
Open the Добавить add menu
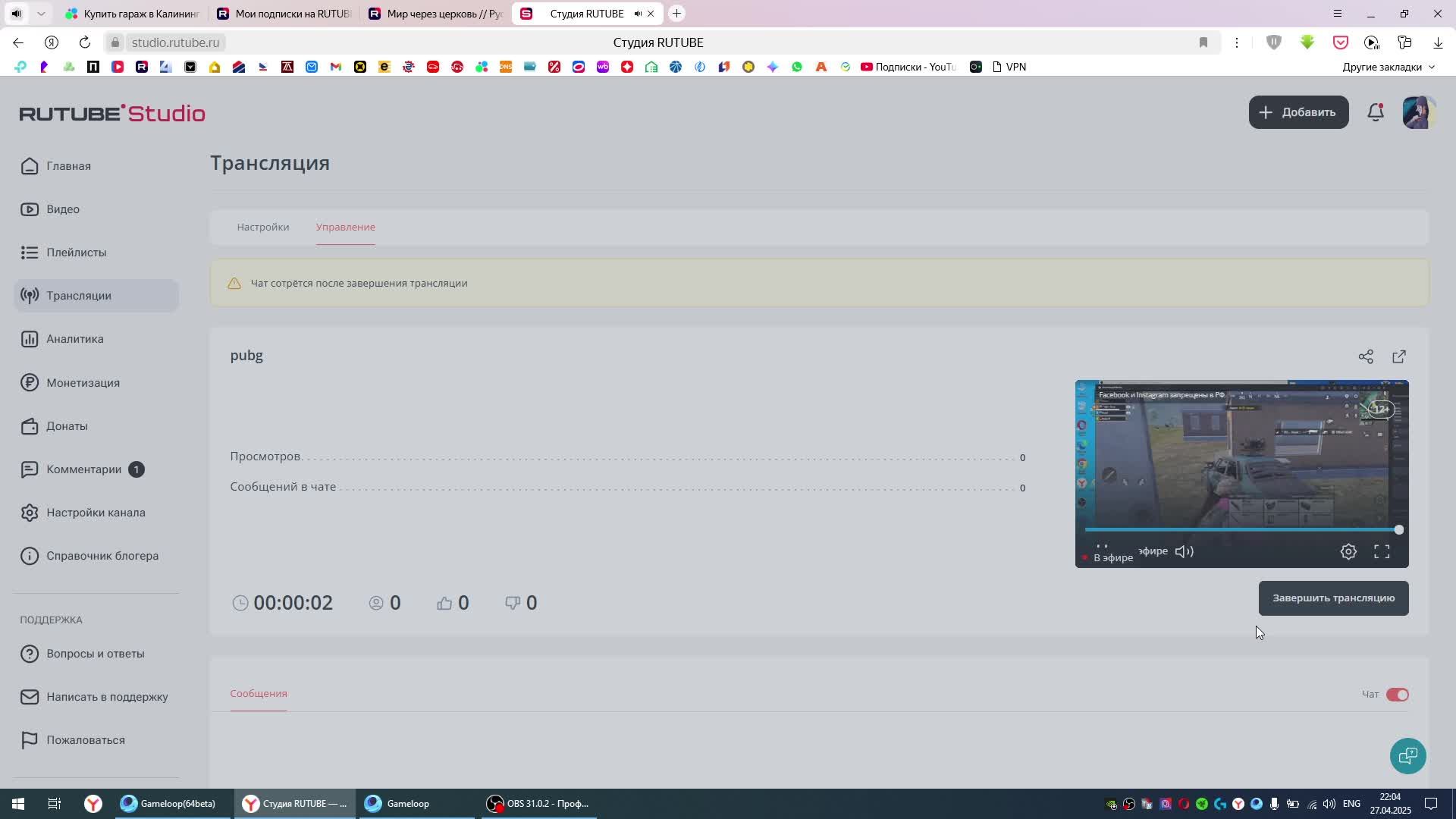click(x=1298, y=112)
